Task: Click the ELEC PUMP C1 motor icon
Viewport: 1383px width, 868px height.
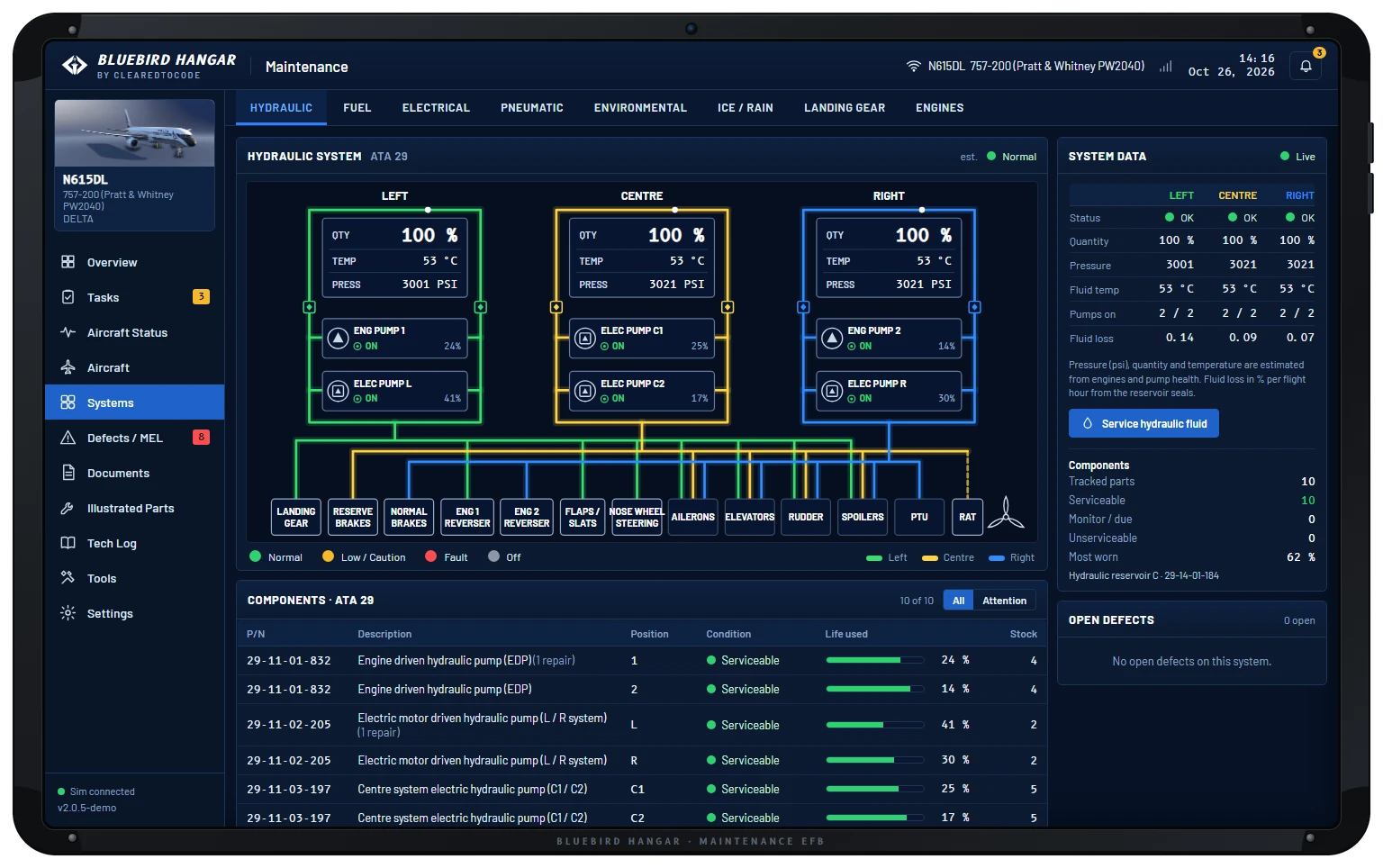Action: [585, 339]
